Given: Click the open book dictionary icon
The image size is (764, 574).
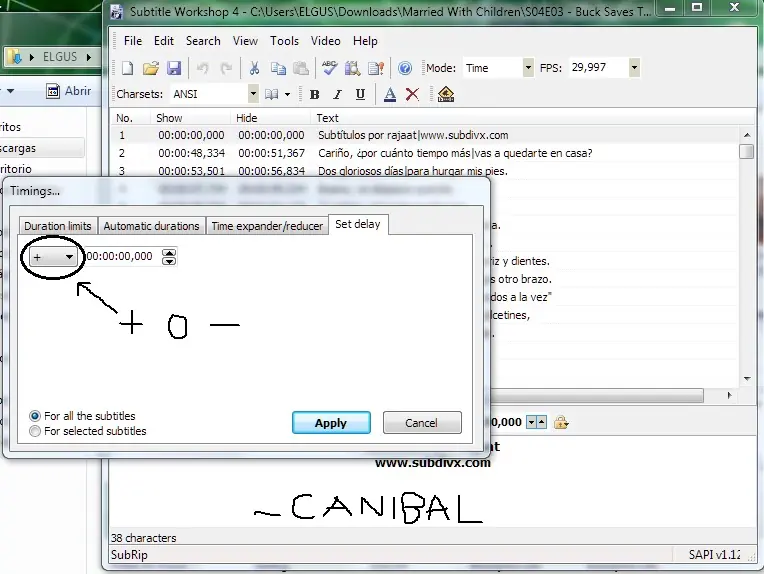Looking at the screenshot, I should pyautogui.click(x=271, y=94).
